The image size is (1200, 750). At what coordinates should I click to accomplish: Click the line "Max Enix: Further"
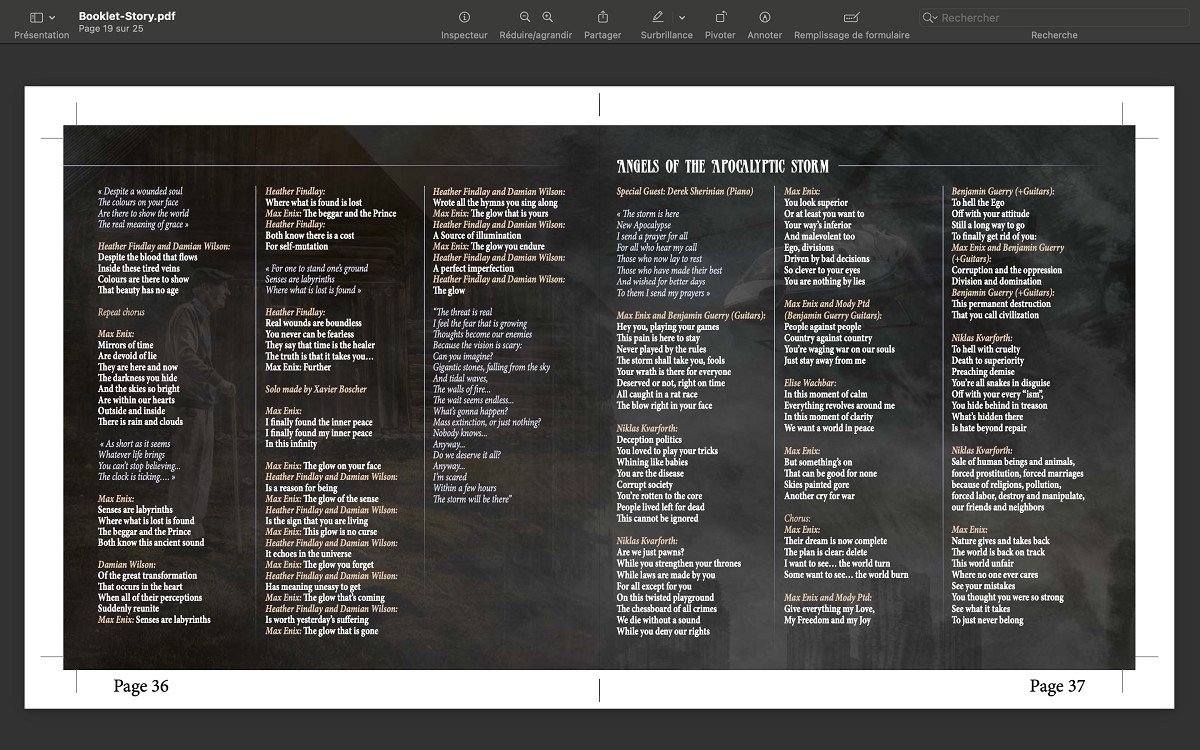point(298,367)
